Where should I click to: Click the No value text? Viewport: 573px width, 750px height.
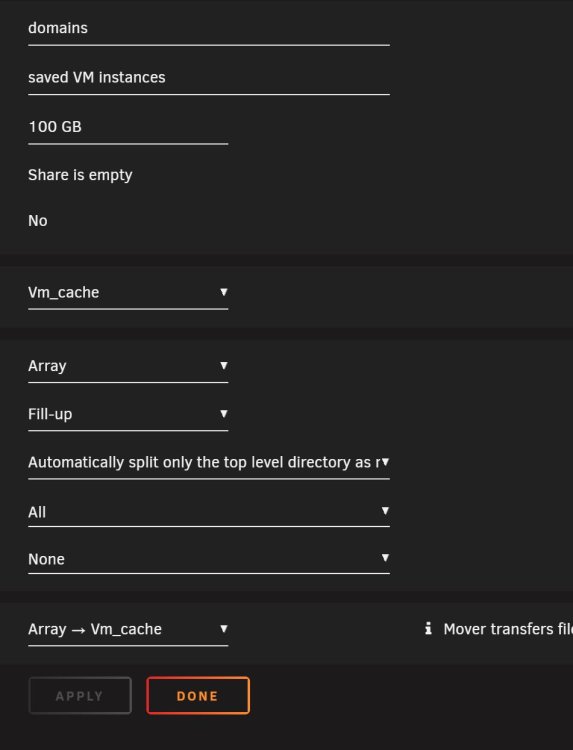pos(38,221)
